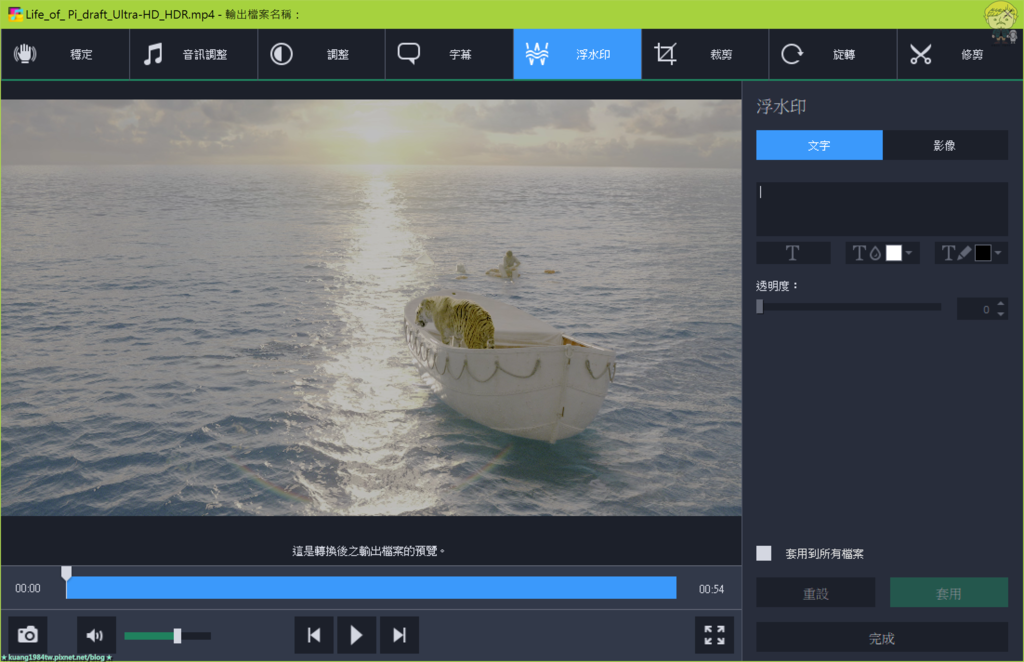Click the 浮水印 panel heading
Viewport: 1024px width, 662px height.
(781, 106)
